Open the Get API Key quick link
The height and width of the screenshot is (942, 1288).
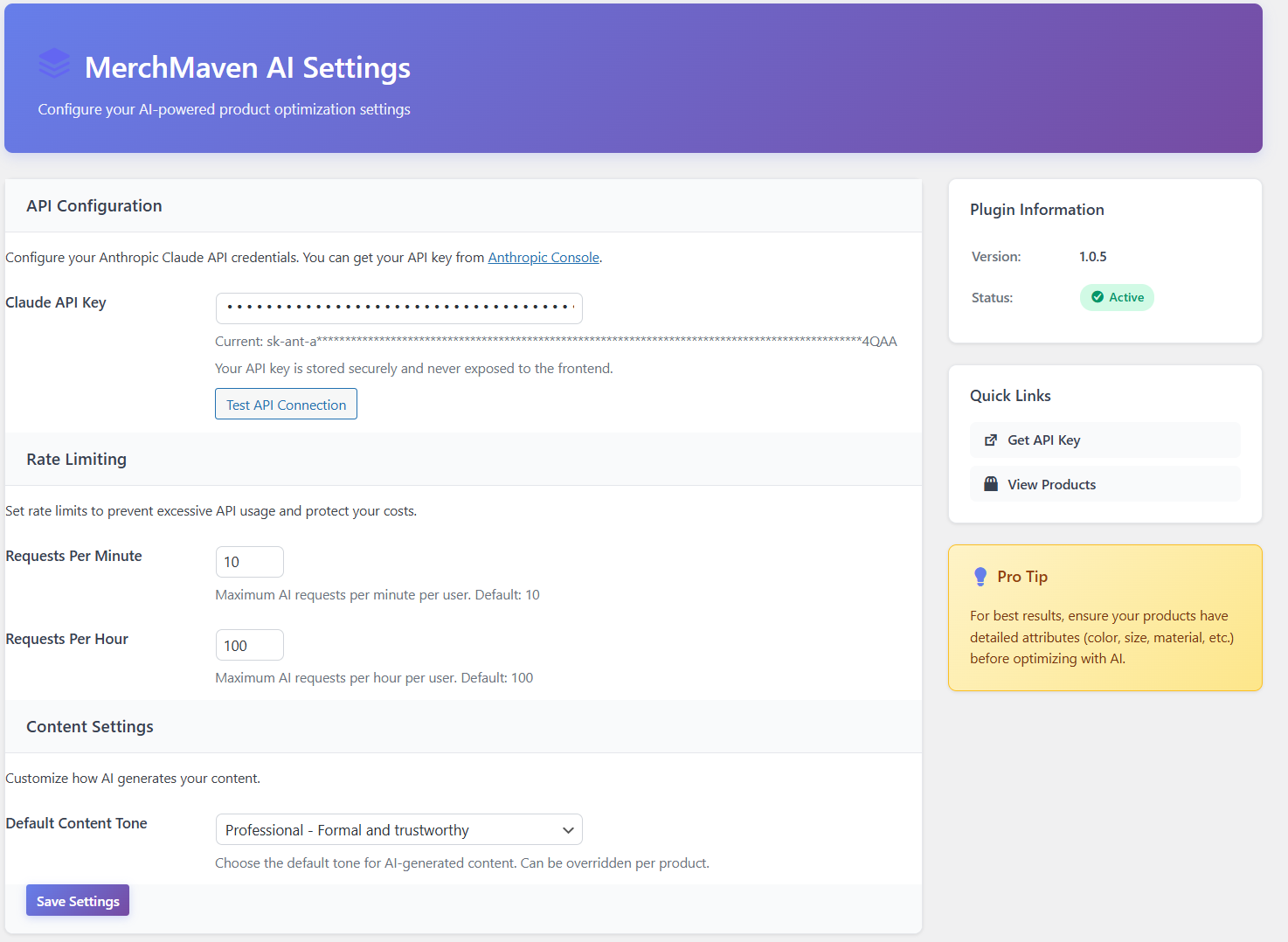coord(1104,440)
